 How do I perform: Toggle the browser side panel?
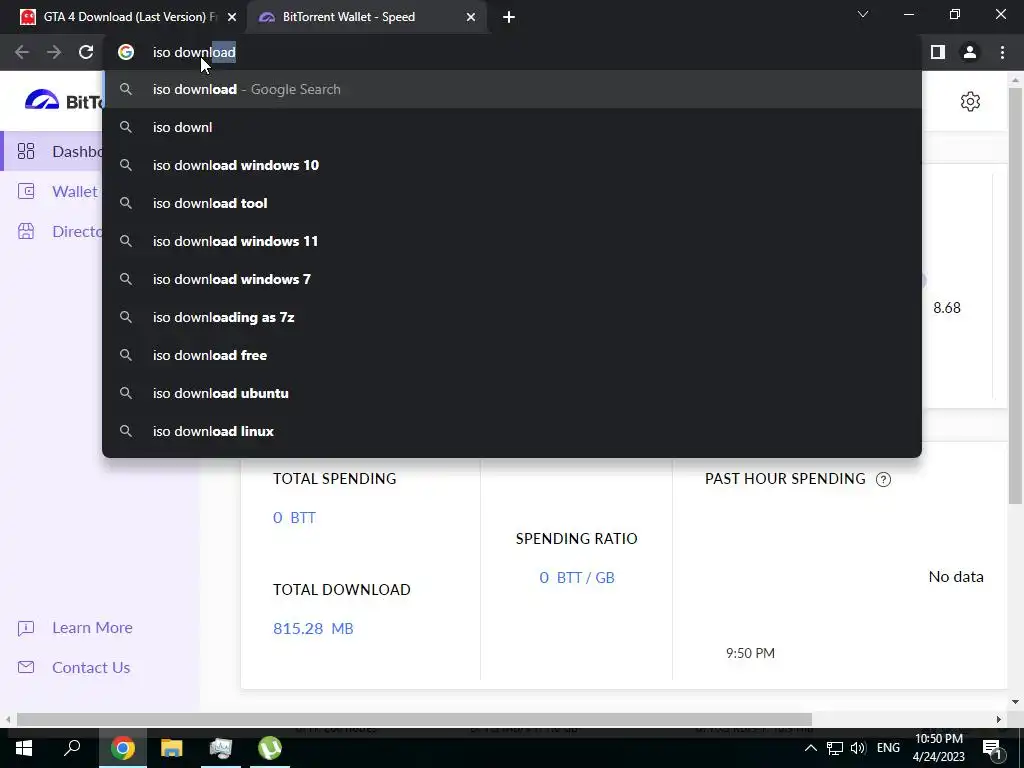point(938,52)
